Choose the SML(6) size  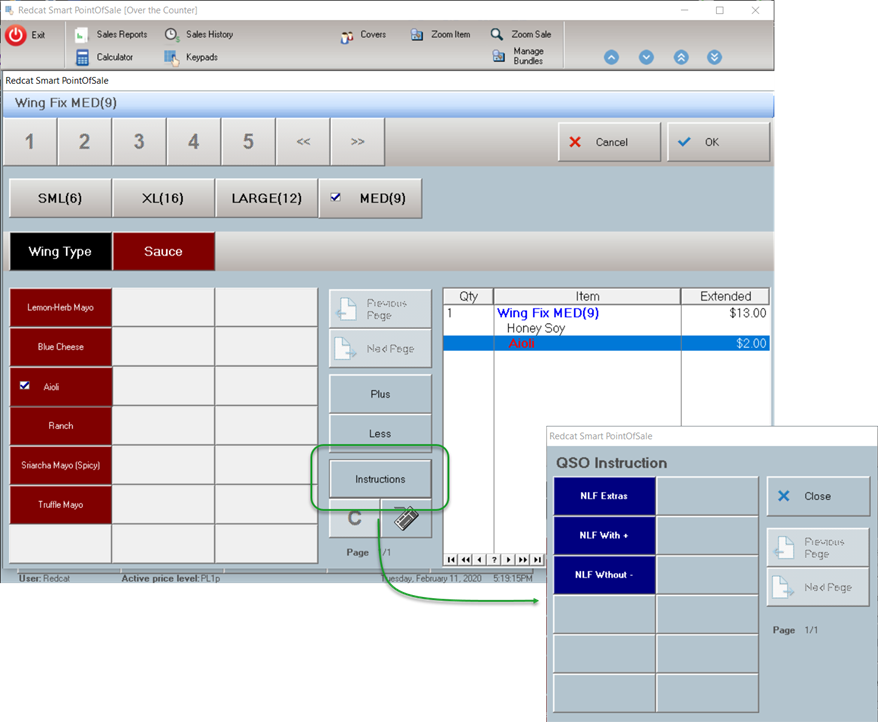pyautogui.click(x=60, y=198)
